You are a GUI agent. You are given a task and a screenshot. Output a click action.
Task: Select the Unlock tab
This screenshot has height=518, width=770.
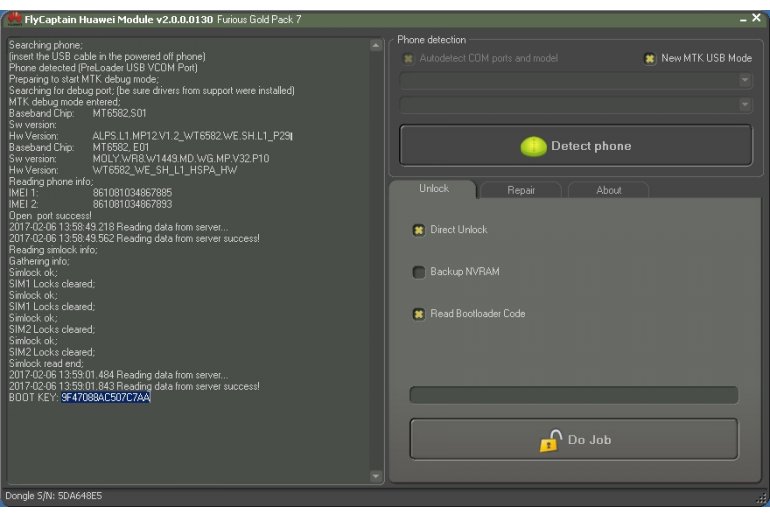click(x=433, y=189)
